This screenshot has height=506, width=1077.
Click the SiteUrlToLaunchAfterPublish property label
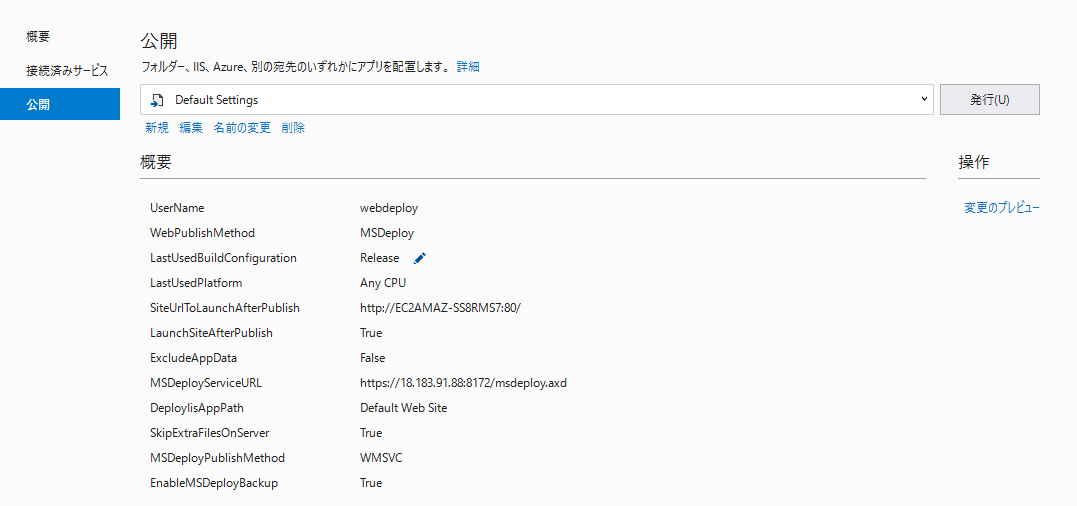click(x=225, y=308)
